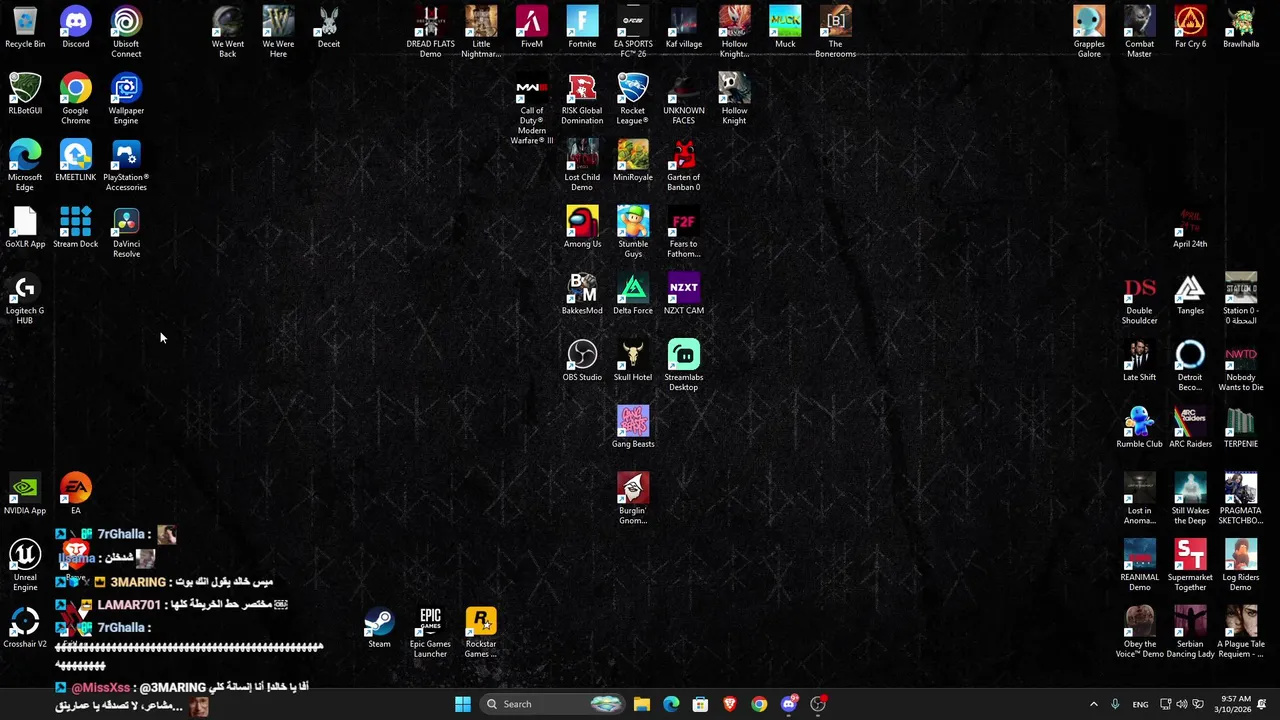Open Logitech G HUB shortcut

[x=25, y=299]
